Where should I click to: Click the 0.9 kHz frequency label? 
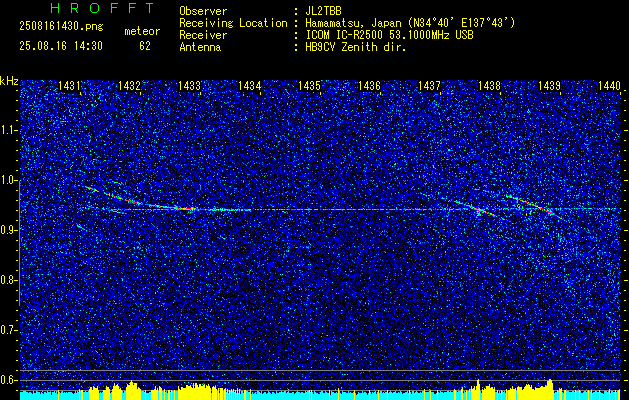pyautogui.click(x=8, y=230)
